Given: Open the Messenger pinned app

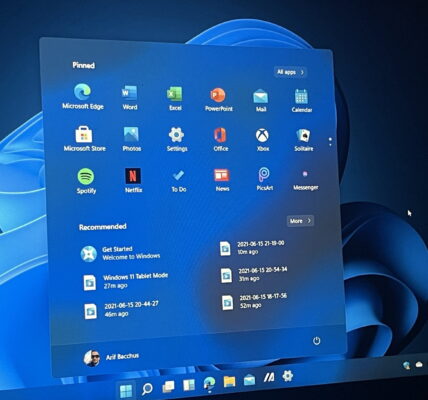Looking at the screenshot, I should pyautogui.click(x=305, y=180).
